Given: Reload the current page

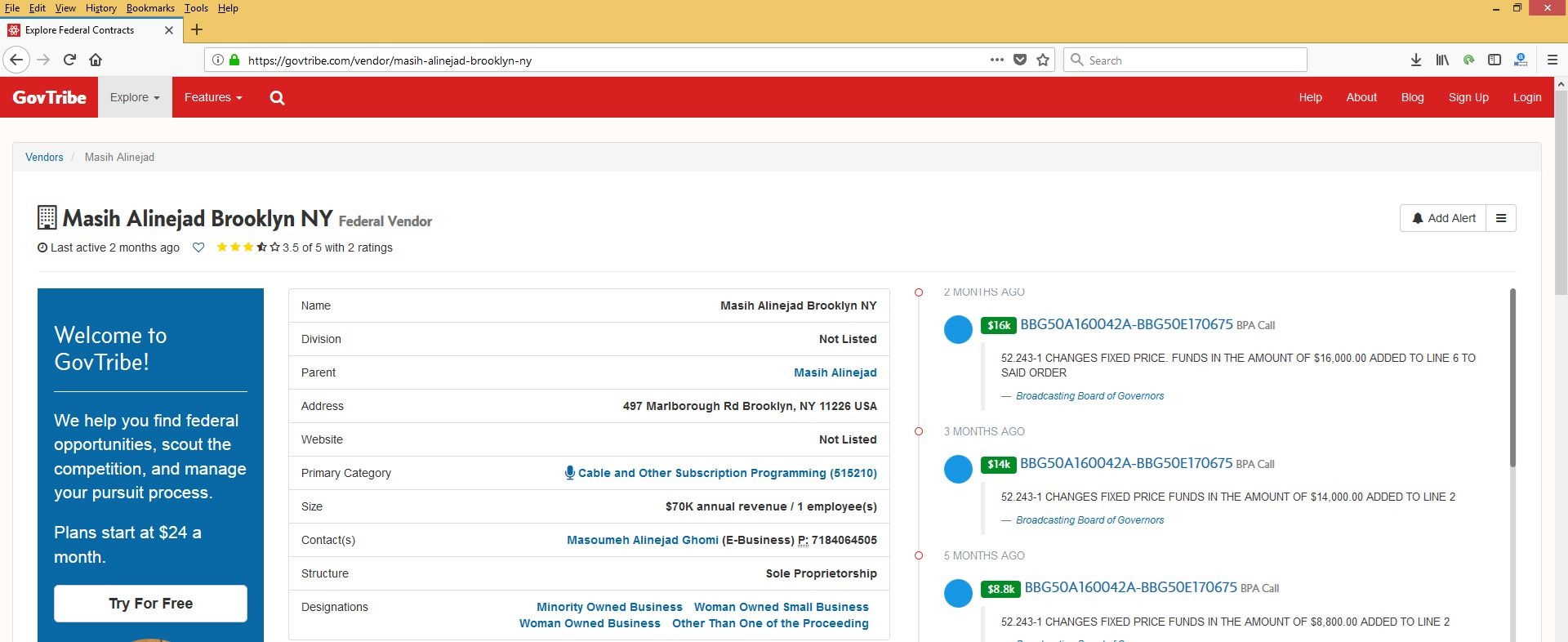Looking at the screenshot, I should pyautogui.click(x=69, y=60).
